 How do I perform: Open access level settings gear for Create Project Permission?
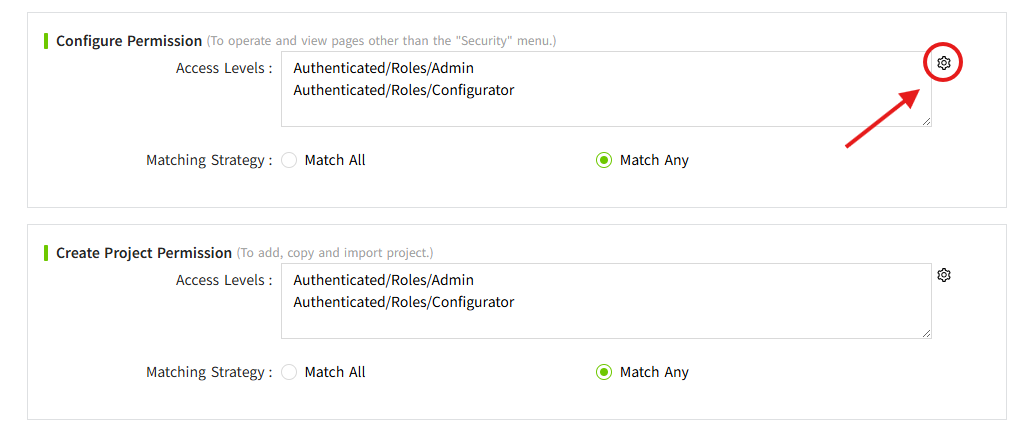(x=943, y=275)
